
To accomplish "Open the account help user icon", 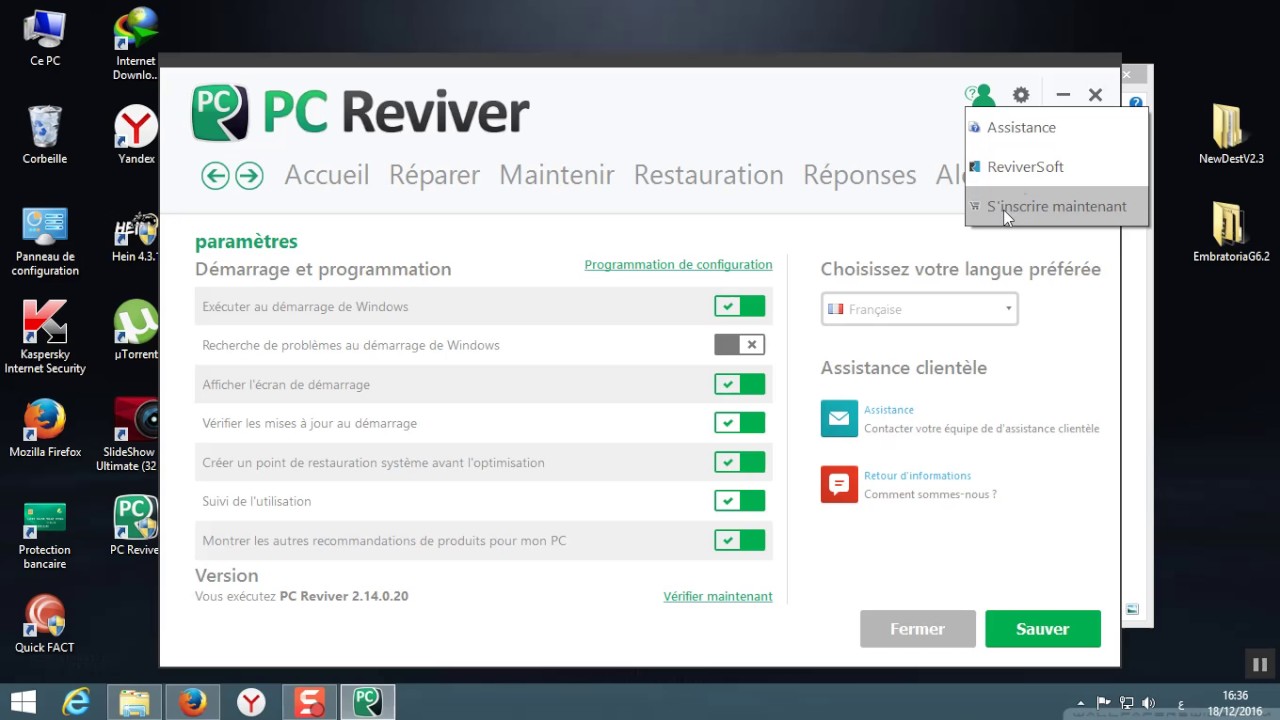I will pos(980,95).
